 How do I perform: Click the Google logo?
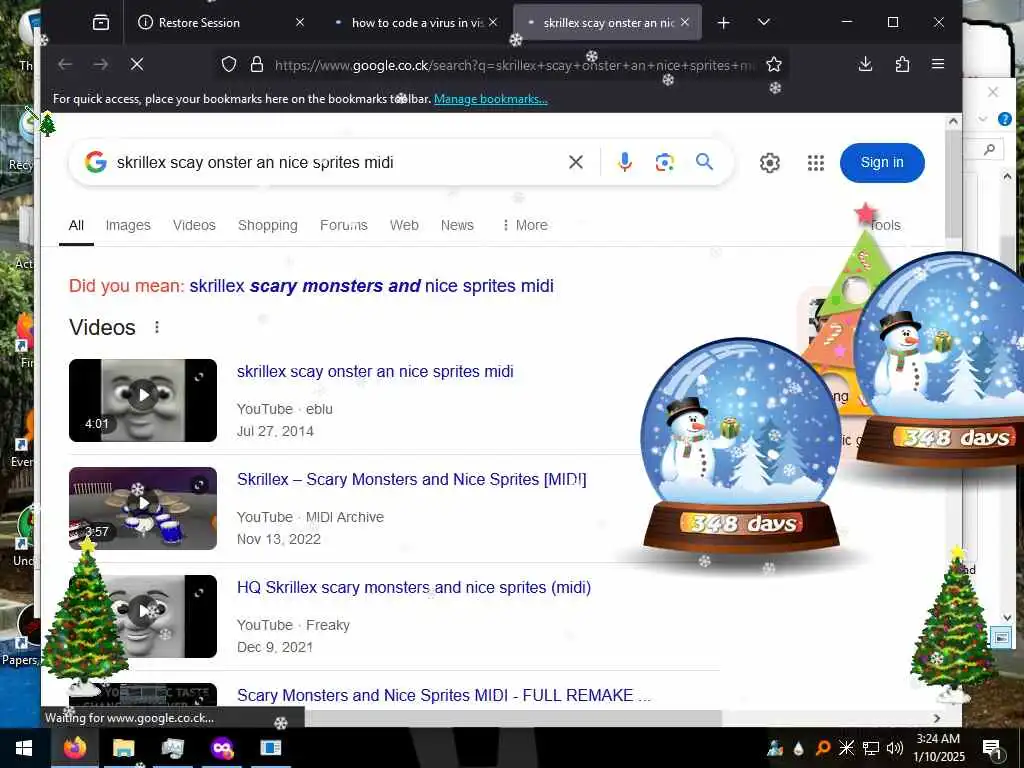point(95,162)
